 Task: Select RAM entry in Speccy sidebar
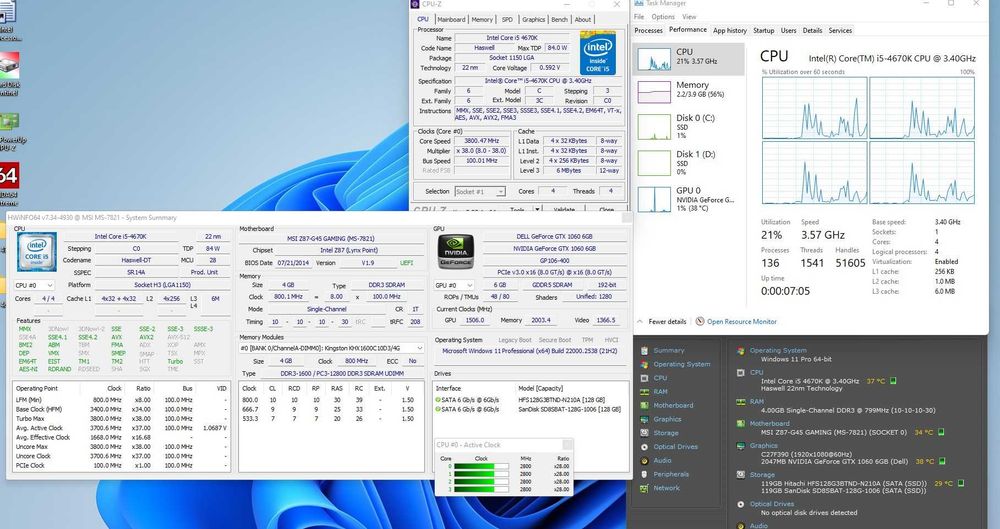click(x=660, y=392)
